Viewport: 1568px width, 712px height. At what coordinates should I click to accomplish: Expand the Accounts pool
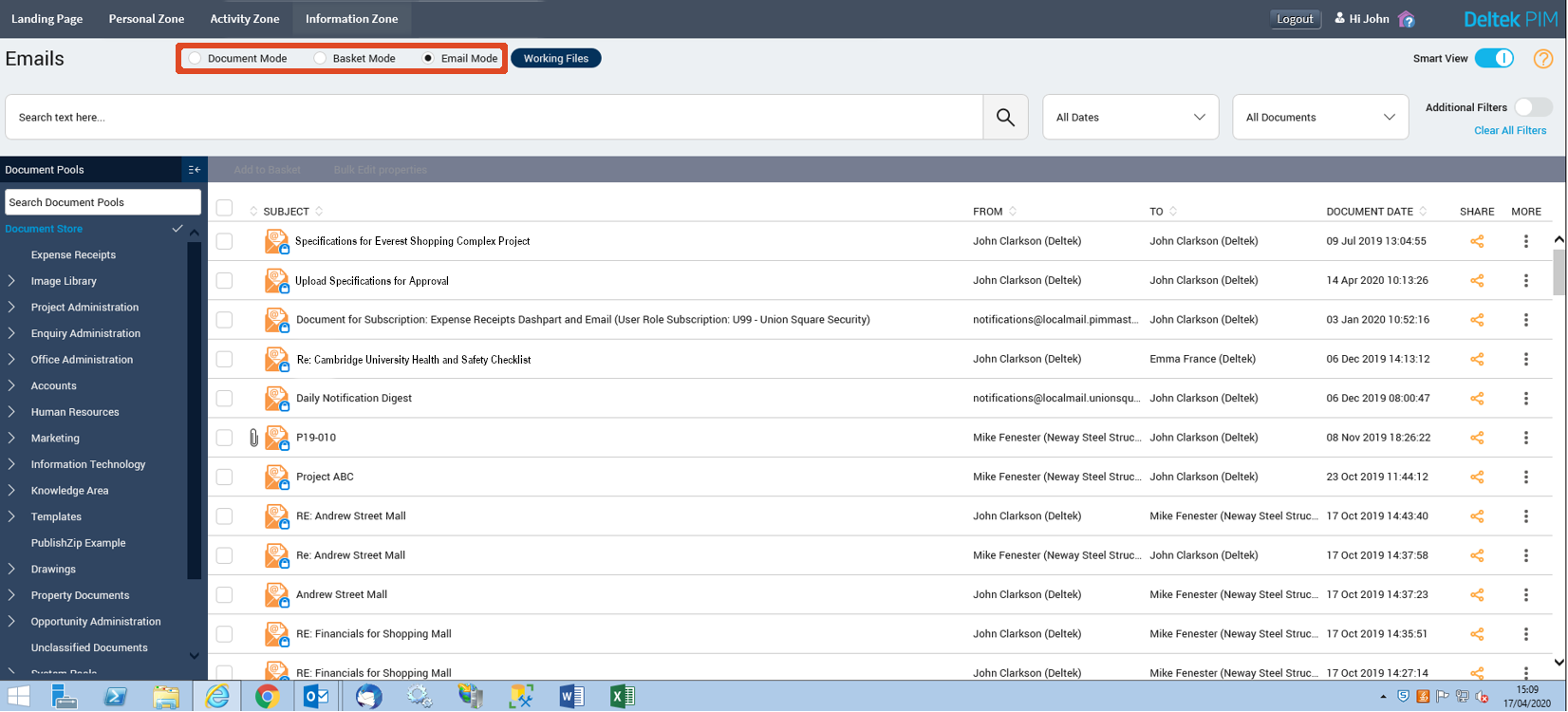click(11, 386)
